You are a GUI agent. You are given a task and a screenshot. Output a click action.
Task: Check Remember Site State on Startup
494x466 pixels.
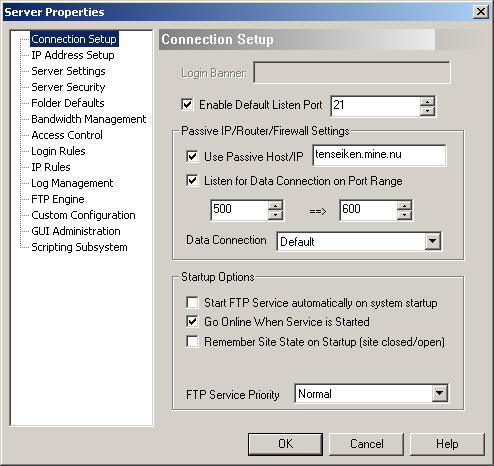click(192, 342)
